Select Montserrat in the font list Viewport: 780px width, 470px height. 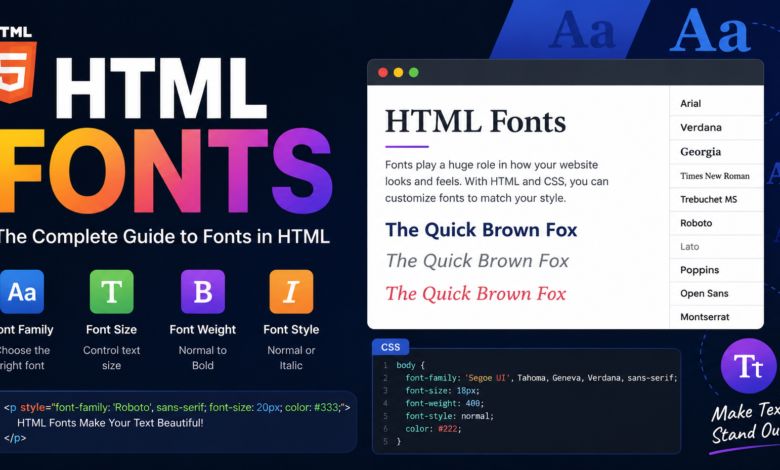click(716, 317)
